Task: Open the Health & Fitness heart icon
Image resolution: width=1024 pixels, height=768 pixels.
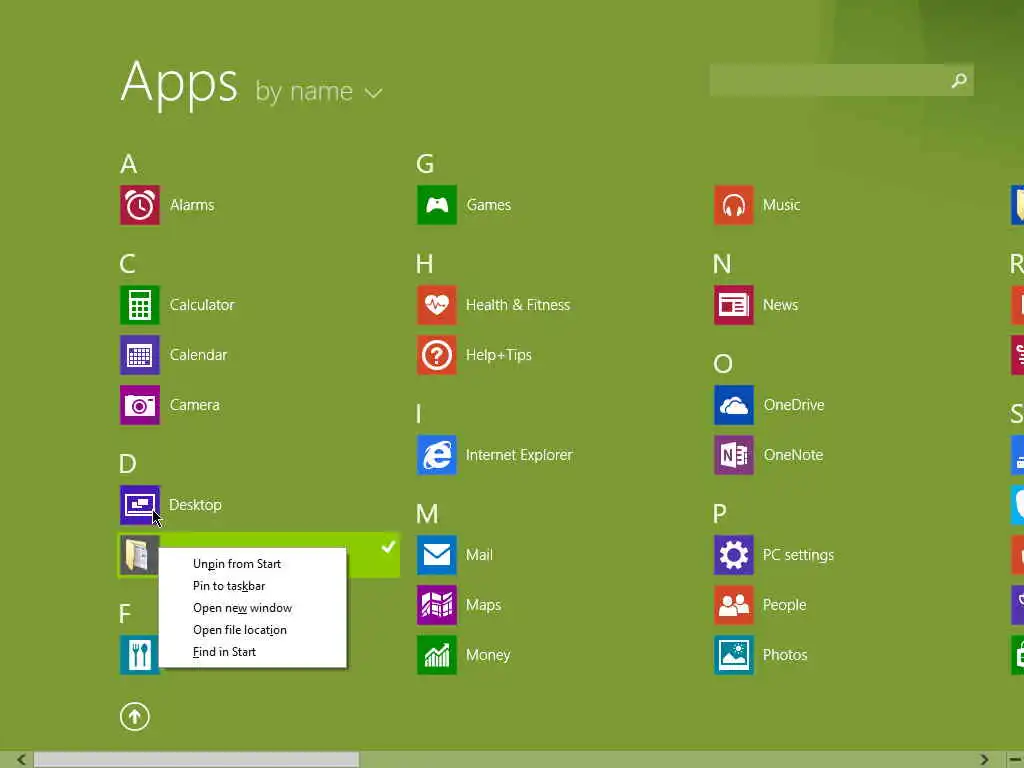Action: [437, 305]
